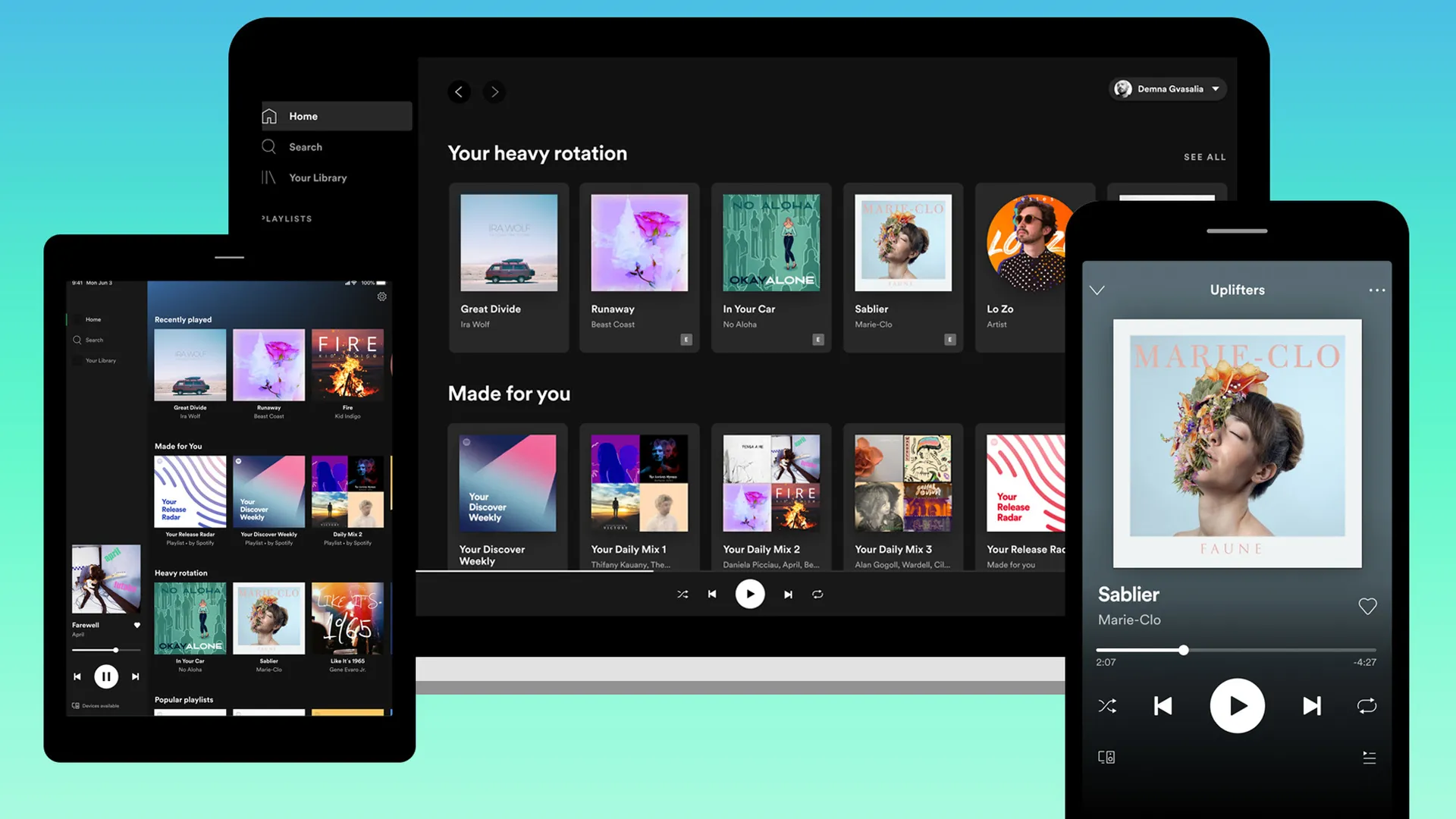Navigate back using the left arrow
1456x819 pixels.
point(459,92)
